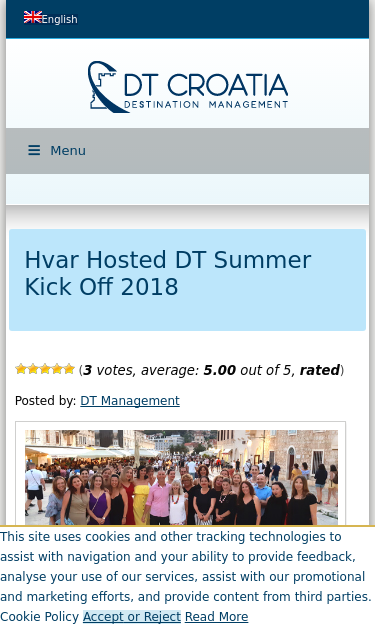This screenshot has height=627, width=375.
Task: Open the Menu label
Action: pos(68,151)
